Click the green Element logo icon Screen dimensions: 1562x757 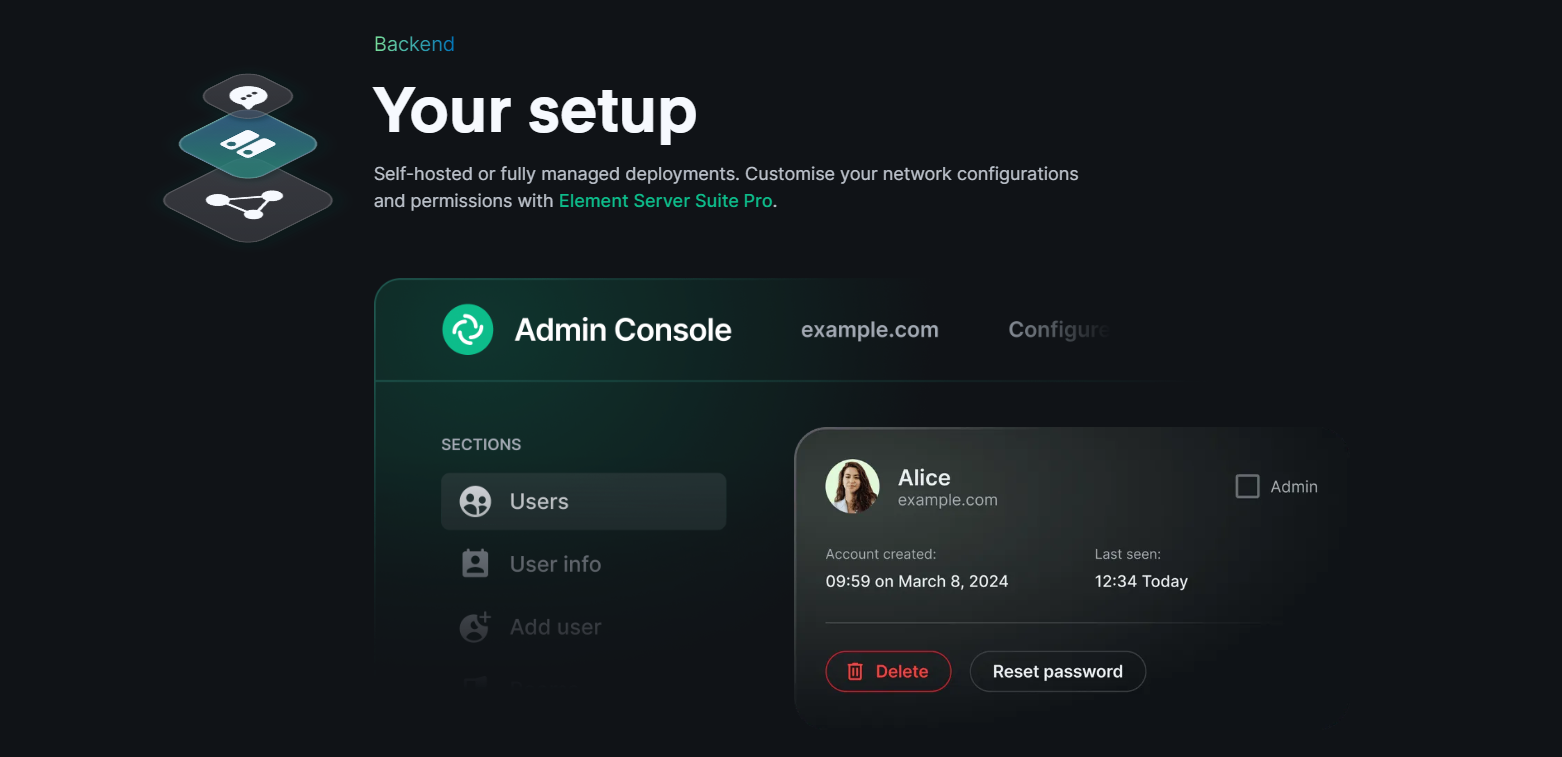(x=468, y=329)
